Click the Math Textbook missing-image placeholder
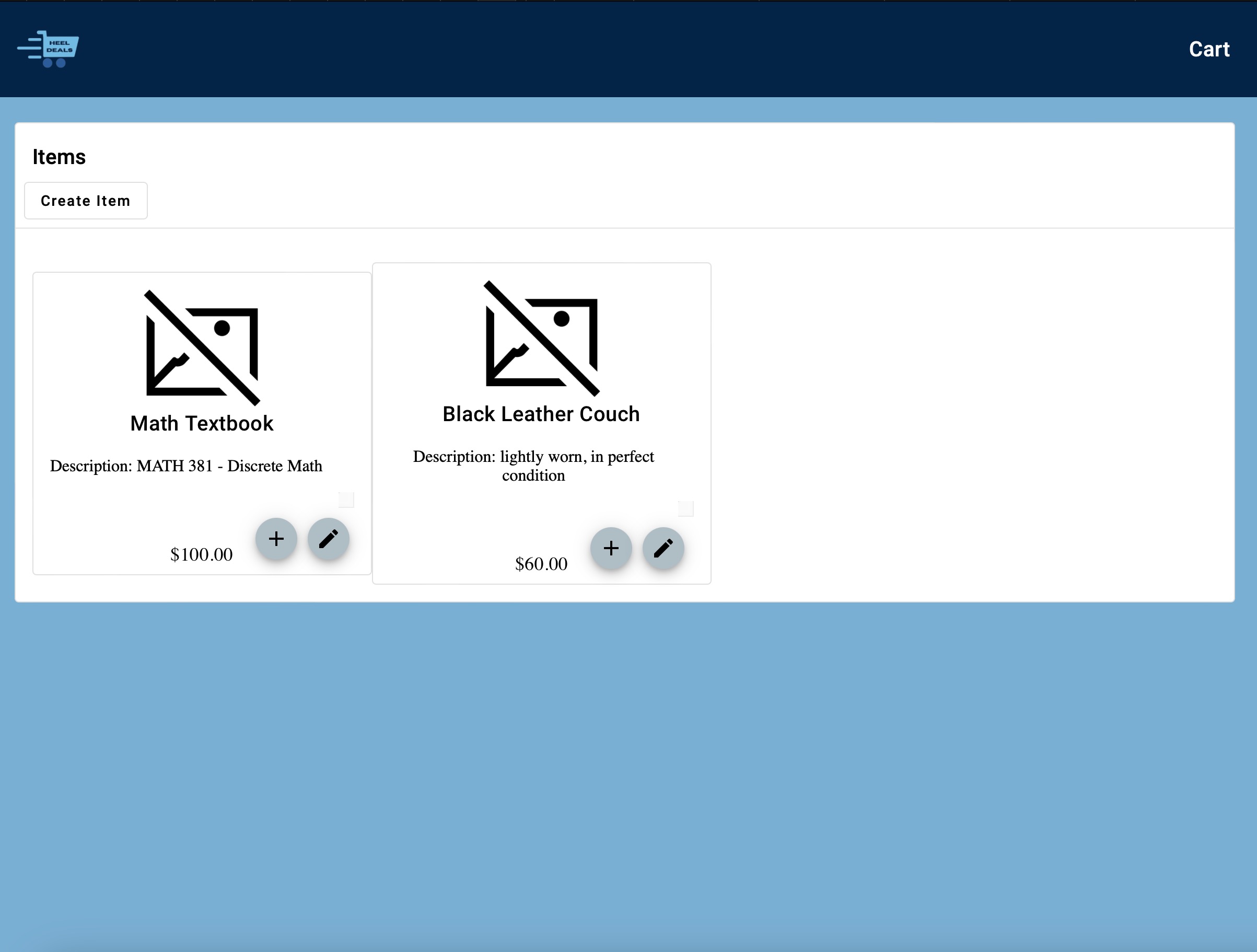The height and width of the screenshot is (952, 1257). tap(202, 348)
